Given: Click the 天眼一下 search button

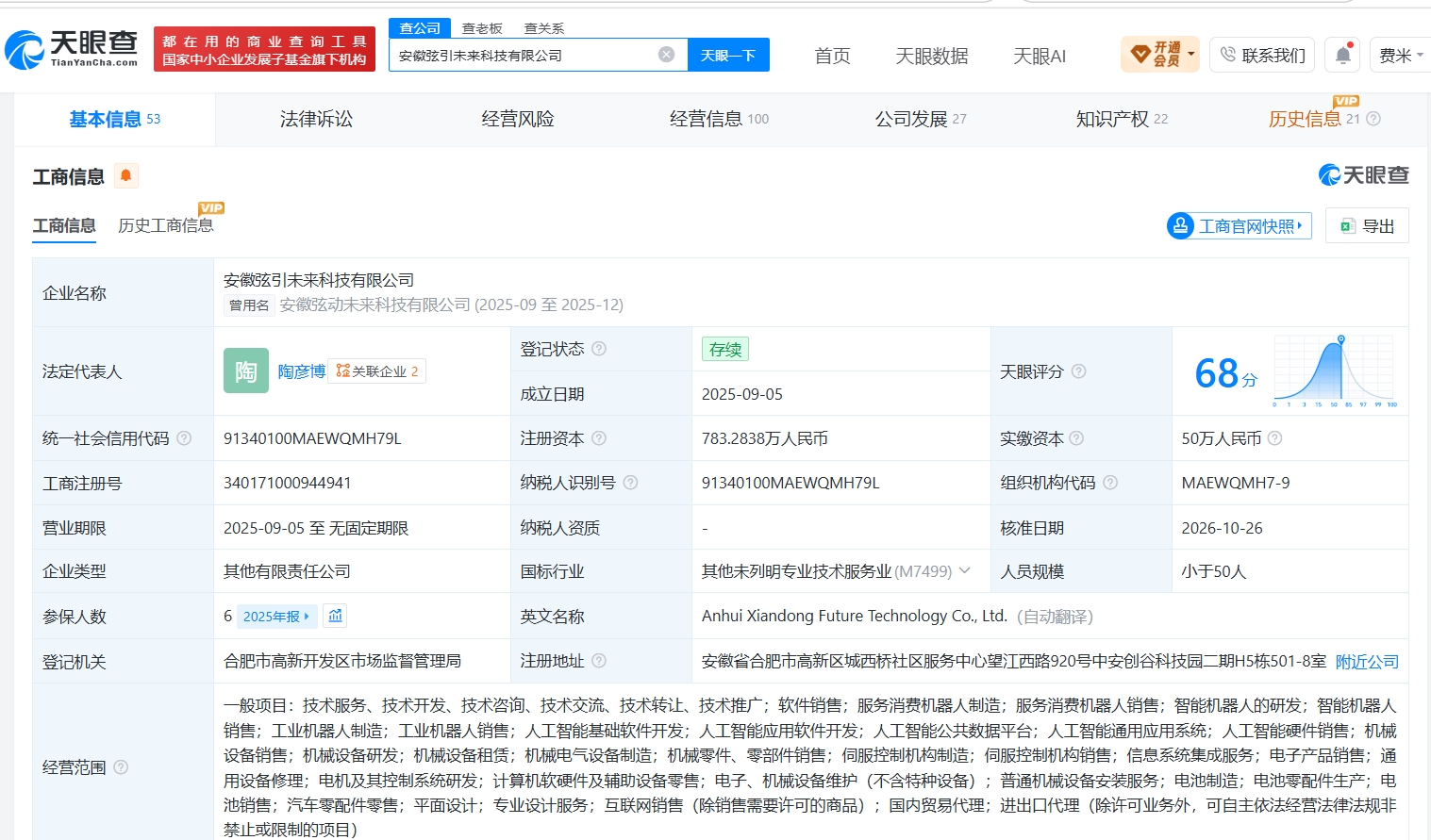Looking at the screenshot, I should (728, 55).
